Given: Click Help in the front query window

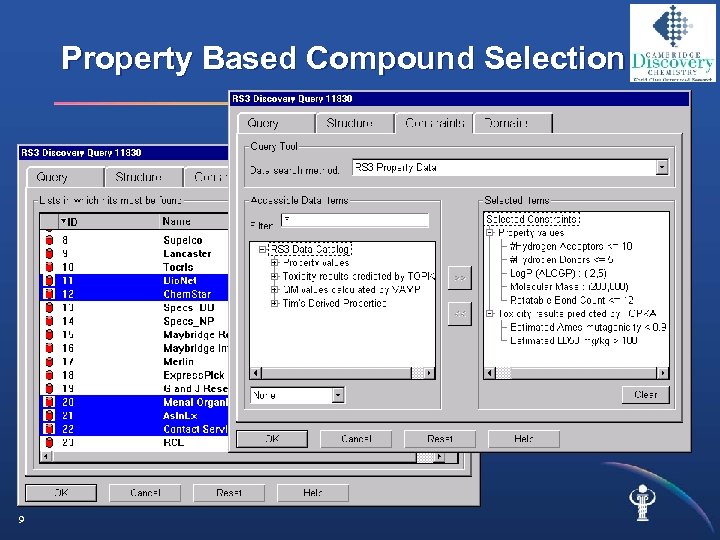Looking at the screenshot, I should tap(524, 439).
